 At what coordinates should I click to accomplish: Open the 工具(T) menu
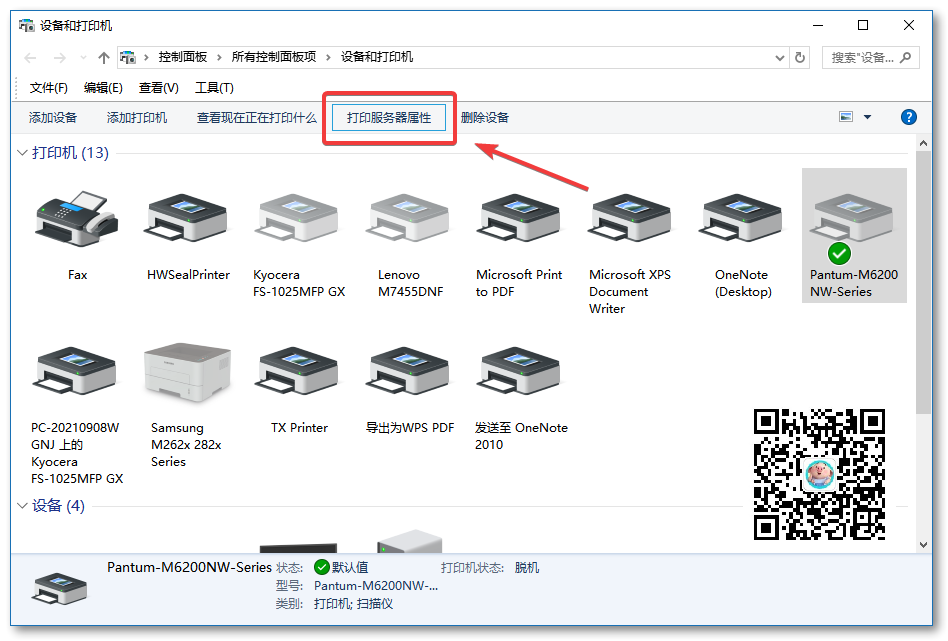(213, 87)
